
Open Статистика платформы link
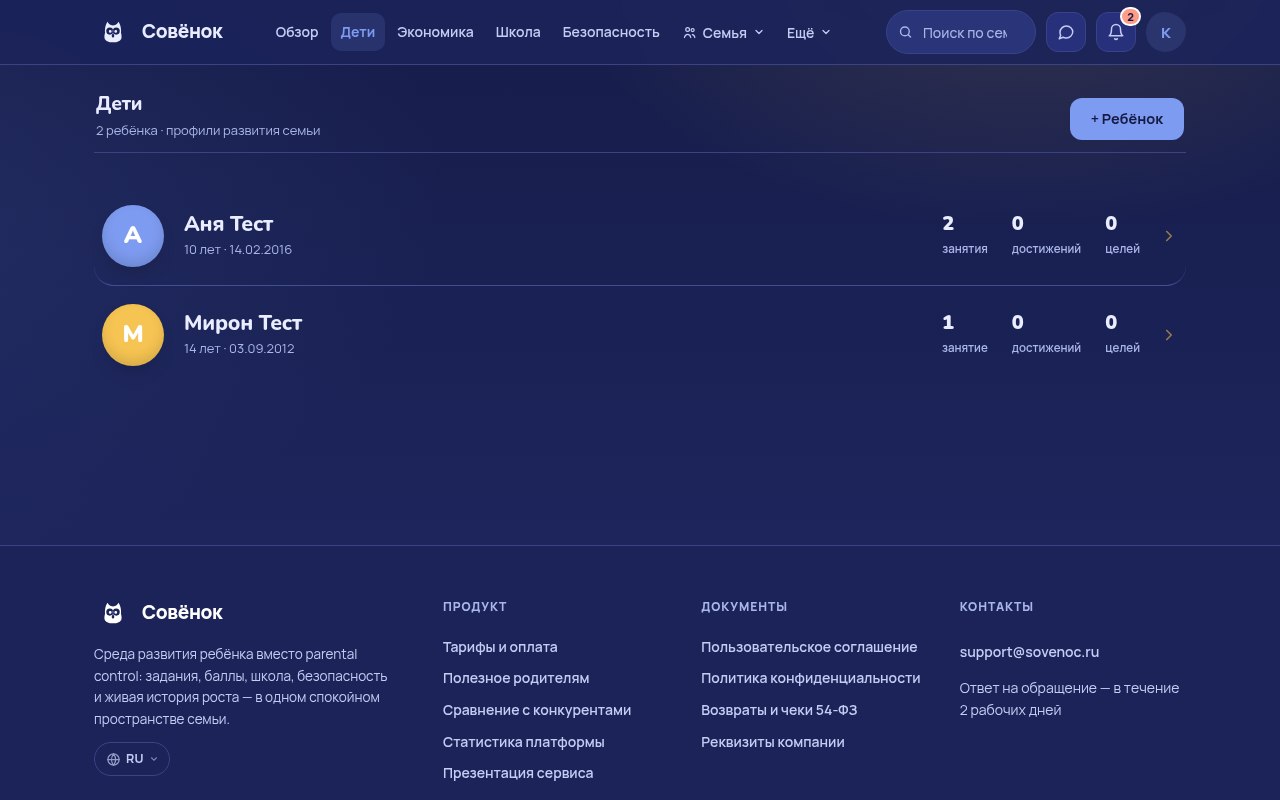(524, 742)
